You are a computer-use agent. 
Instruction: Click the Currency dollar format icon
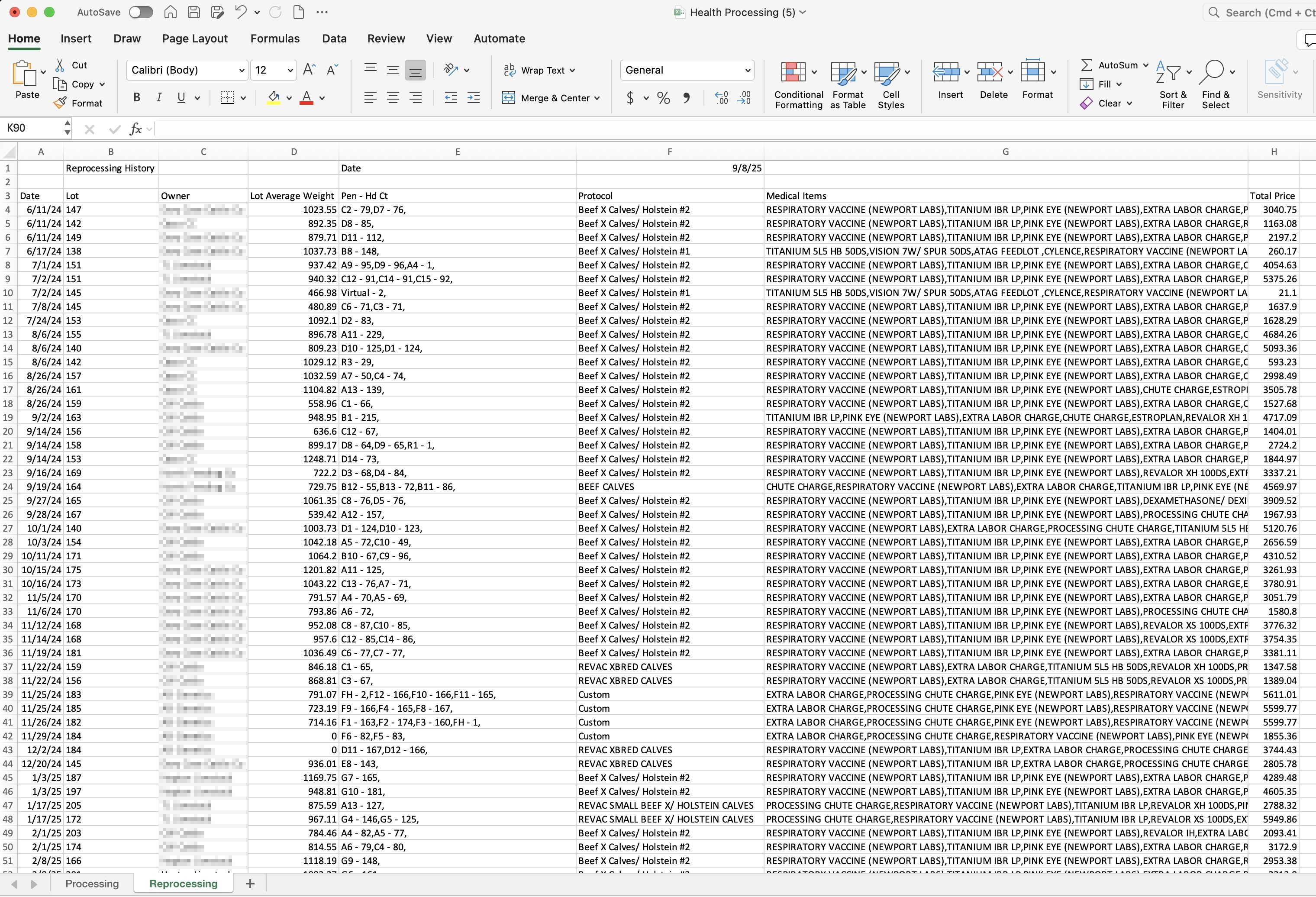pyautogui.click(x=630, y=98)
